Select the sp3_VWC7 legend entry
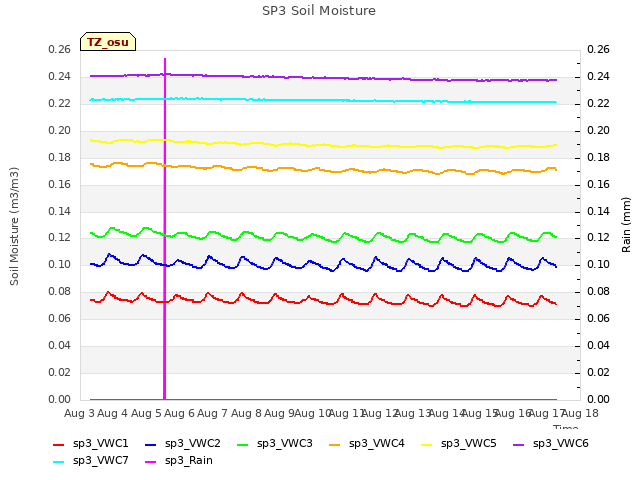The width and height of the screenshot is (640, 480). click(91, 461)
